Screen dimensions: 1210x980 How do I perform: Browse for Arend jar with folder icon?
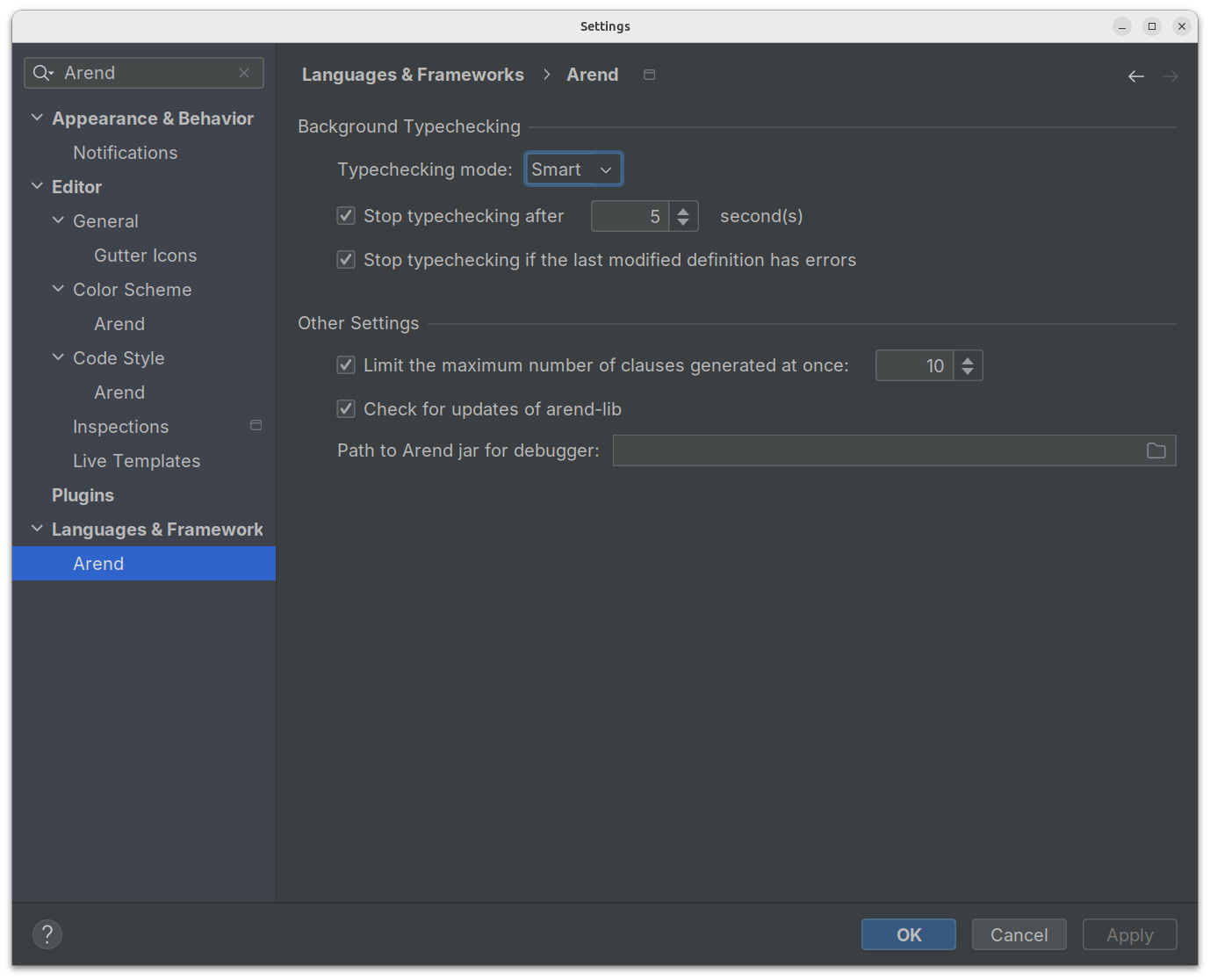(1156, 450)
